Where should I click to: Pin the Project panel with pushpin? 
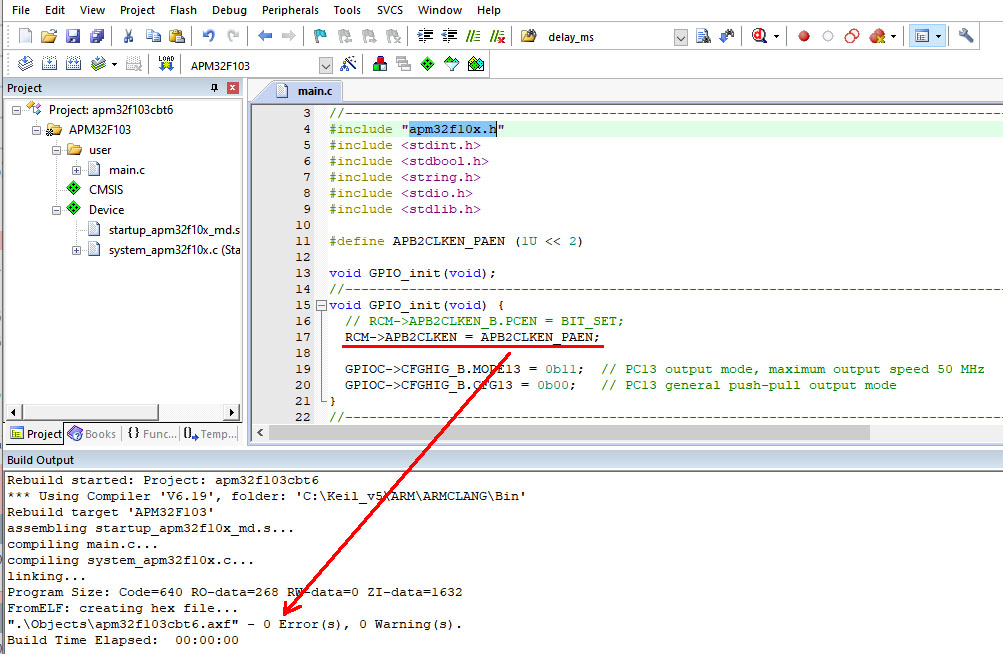[x=214, y=88]
